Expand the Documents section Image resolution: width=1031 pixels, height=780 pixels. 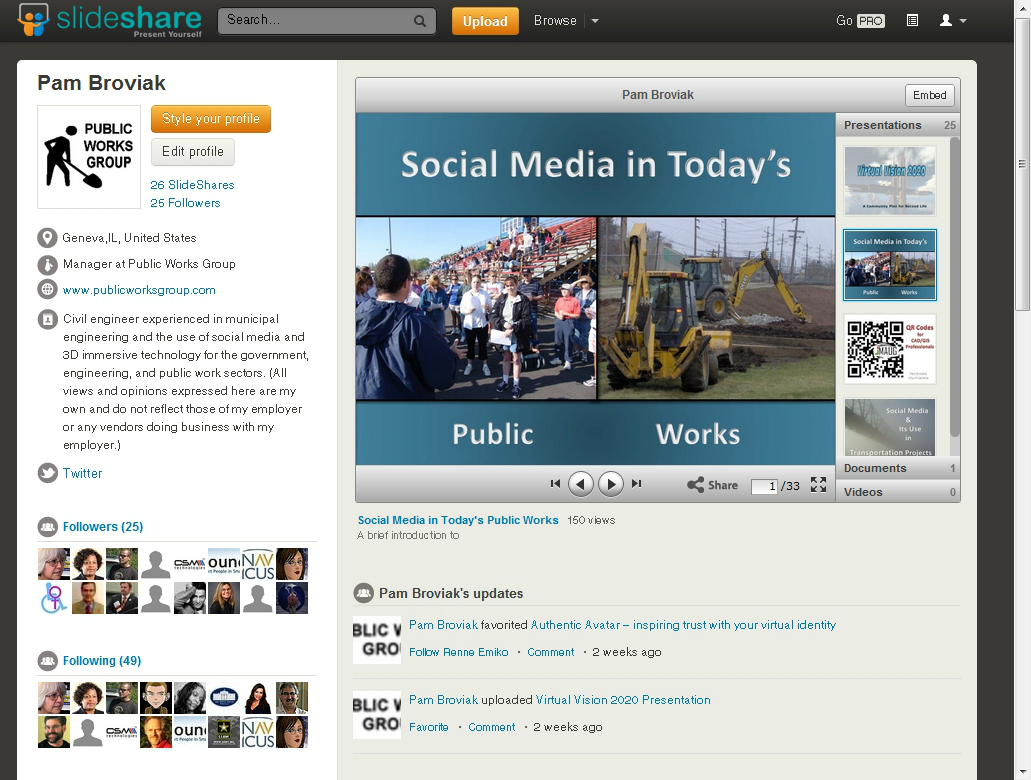(x=898, y=468)
